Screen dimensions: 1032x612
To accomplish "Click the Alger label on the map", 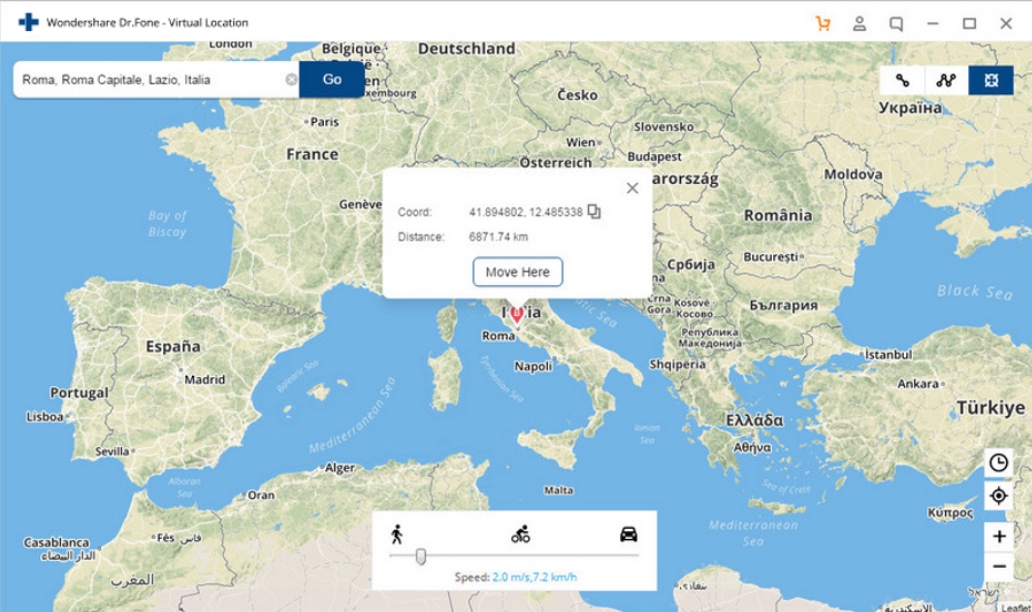I will 340,468.
